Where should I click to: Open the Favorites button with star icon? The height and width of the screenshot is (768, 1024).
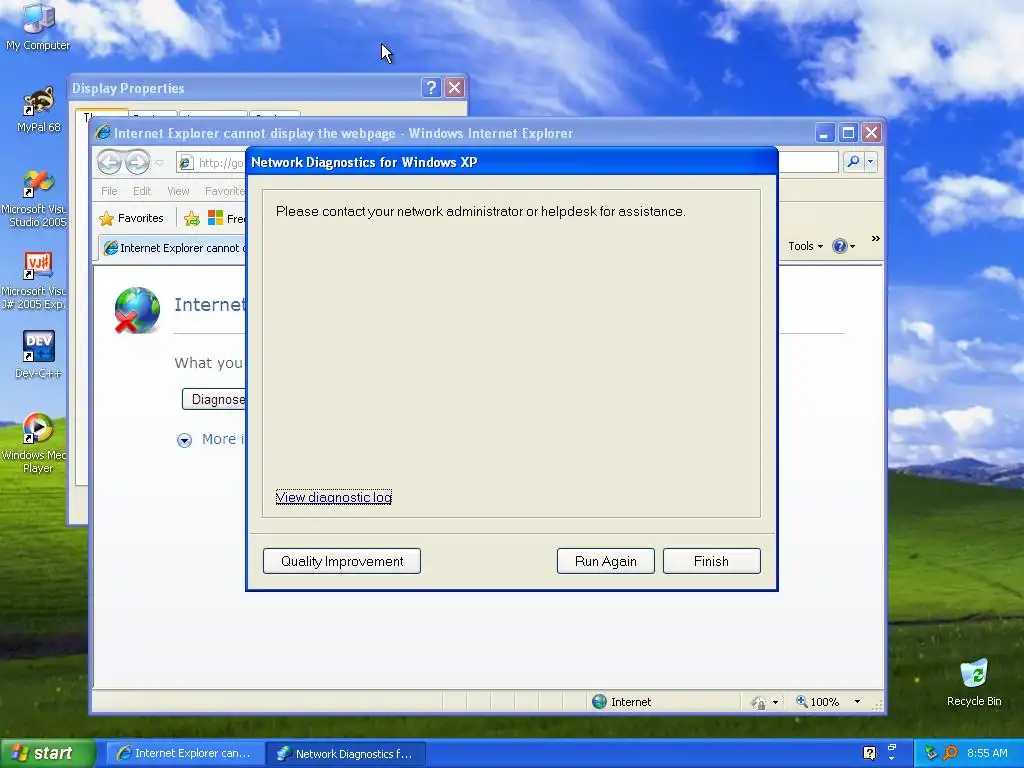point(131,218)
